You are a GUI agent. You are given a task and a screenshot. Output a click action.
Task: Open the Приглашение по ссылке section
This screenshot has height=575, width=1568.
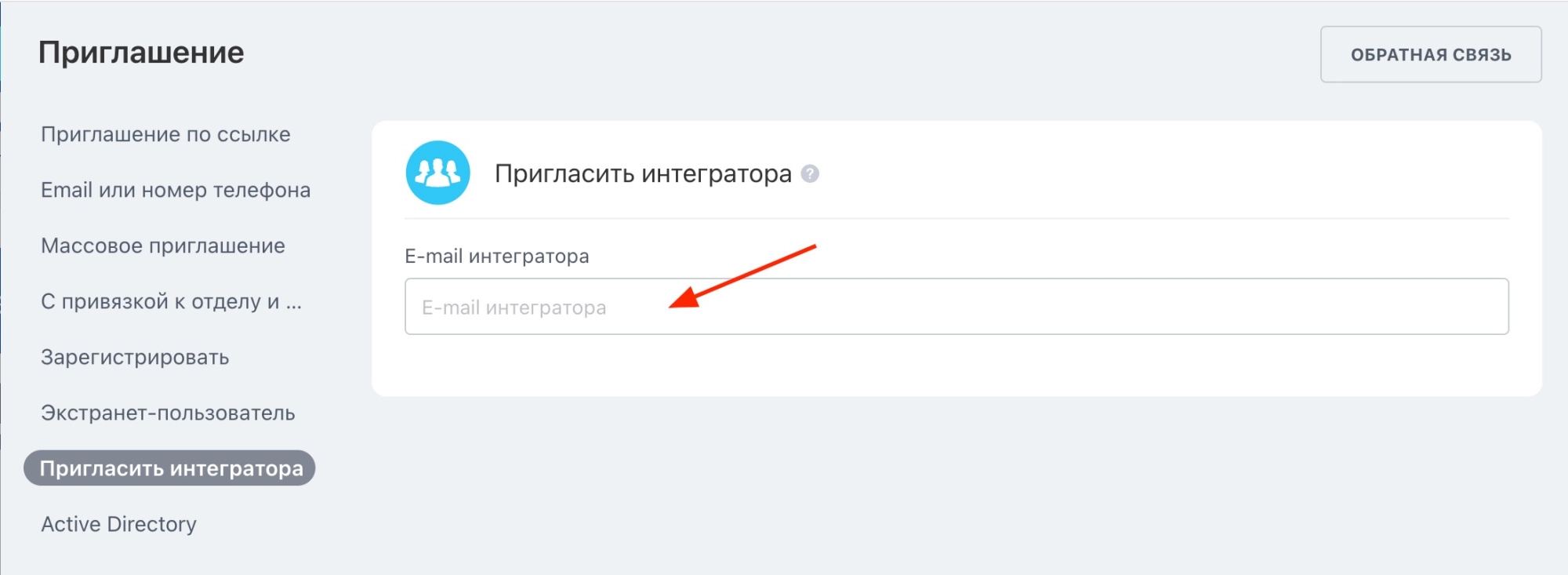(x=165, y=134)
